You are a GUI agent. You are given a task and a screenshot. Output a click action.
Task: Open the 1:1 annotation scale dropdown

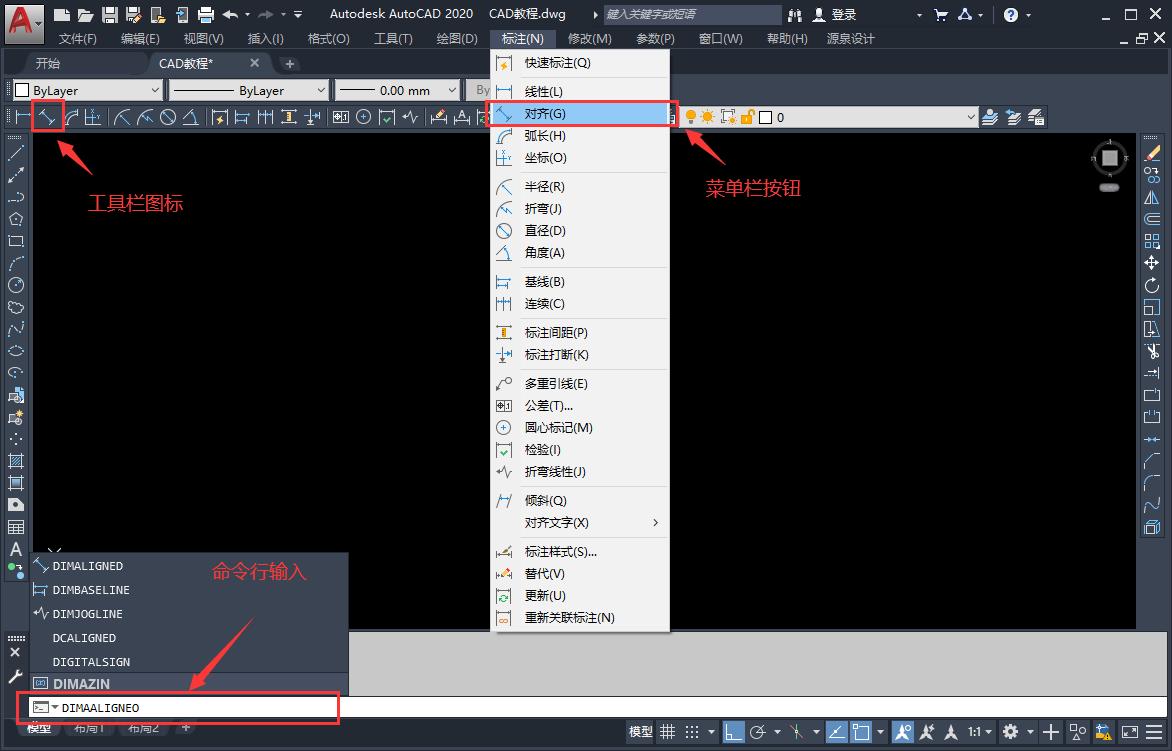click(x=980, y=732)
